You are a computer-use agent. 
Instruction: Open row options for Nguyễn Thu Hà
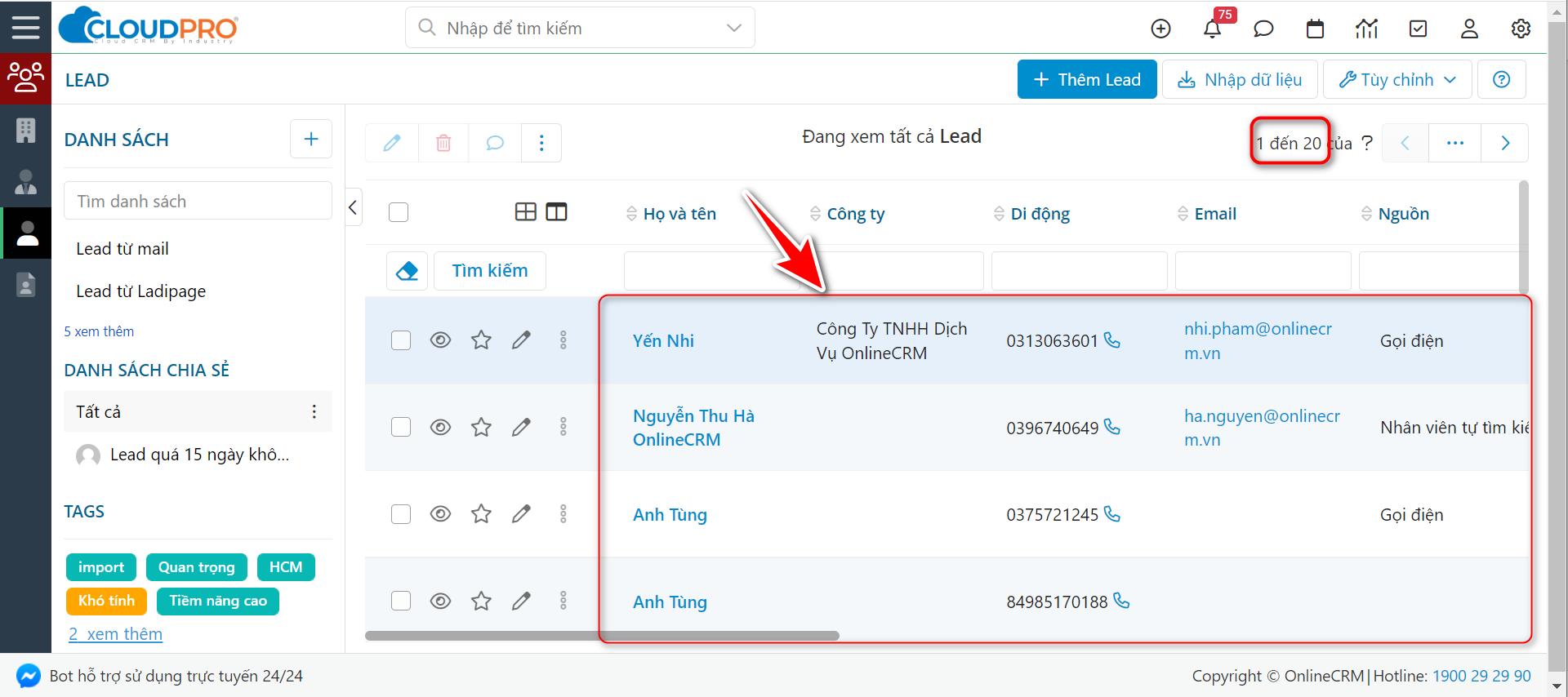pos(563,427)
